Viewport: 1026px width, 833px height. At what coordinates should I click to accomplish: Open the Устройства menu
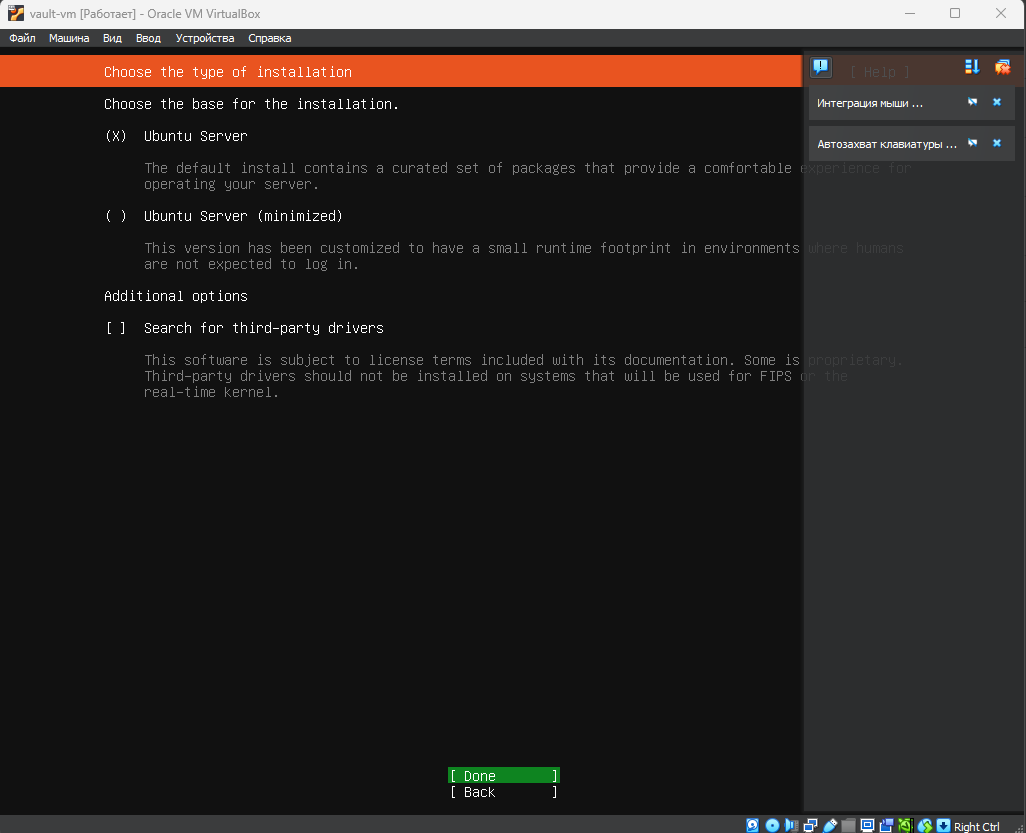pos(205,38)
